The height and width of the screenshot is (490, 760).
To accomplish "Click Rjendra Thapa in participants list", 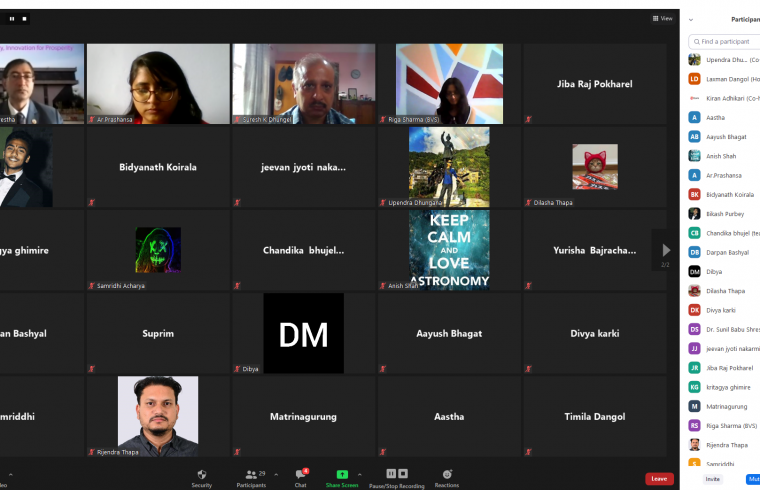I will [x=724, y=445].
